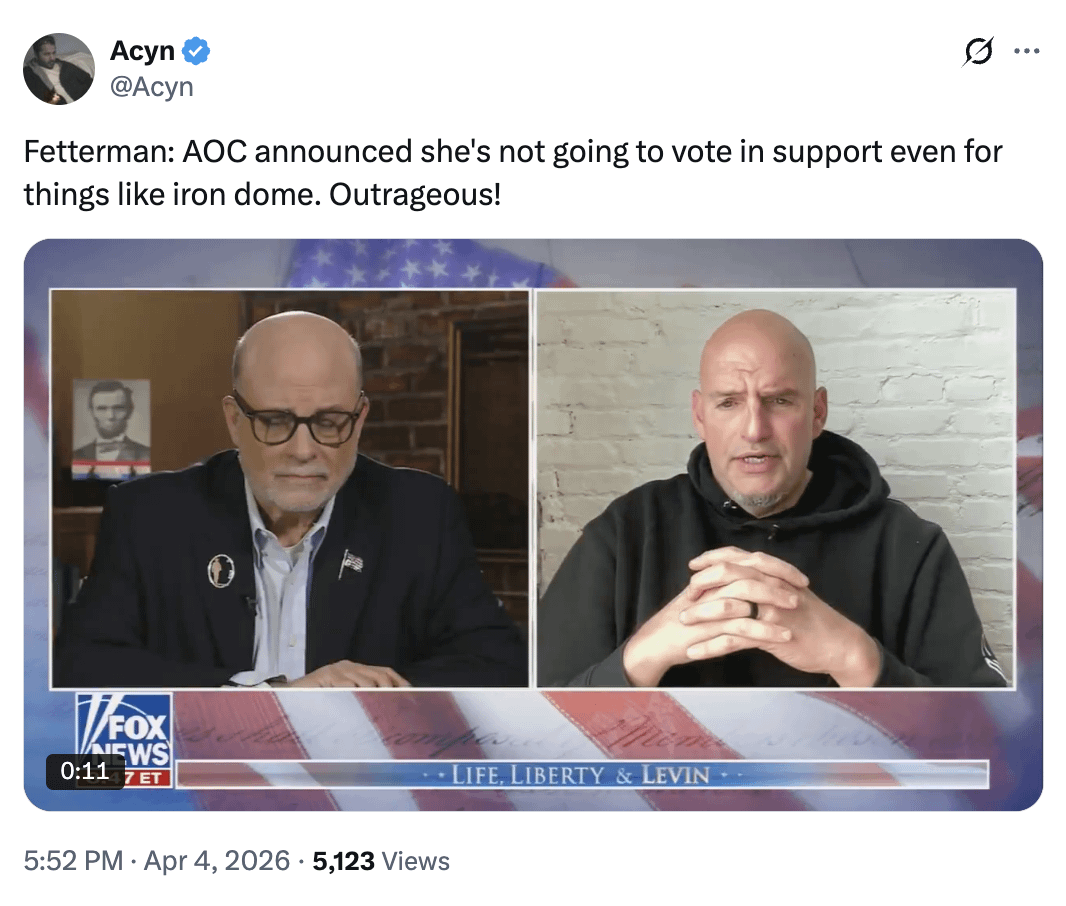Click the framed portrait behind the host

(111, 427)
